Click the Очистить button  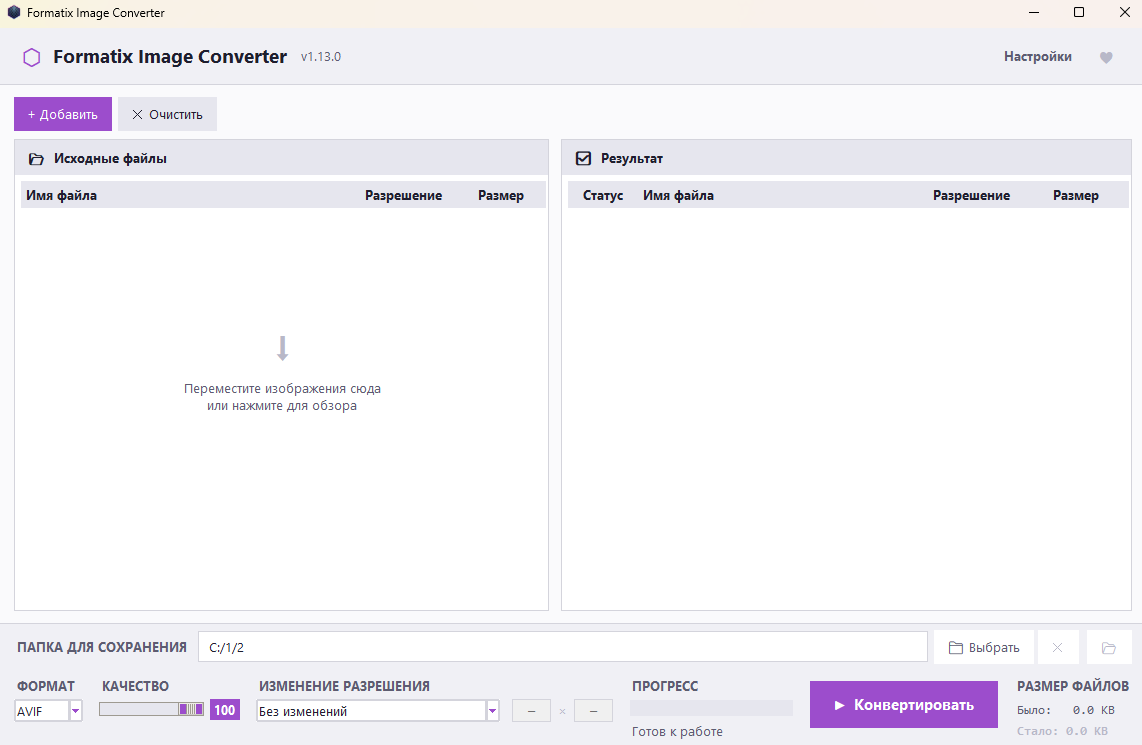pyautogui.click(x=168, y=114)
